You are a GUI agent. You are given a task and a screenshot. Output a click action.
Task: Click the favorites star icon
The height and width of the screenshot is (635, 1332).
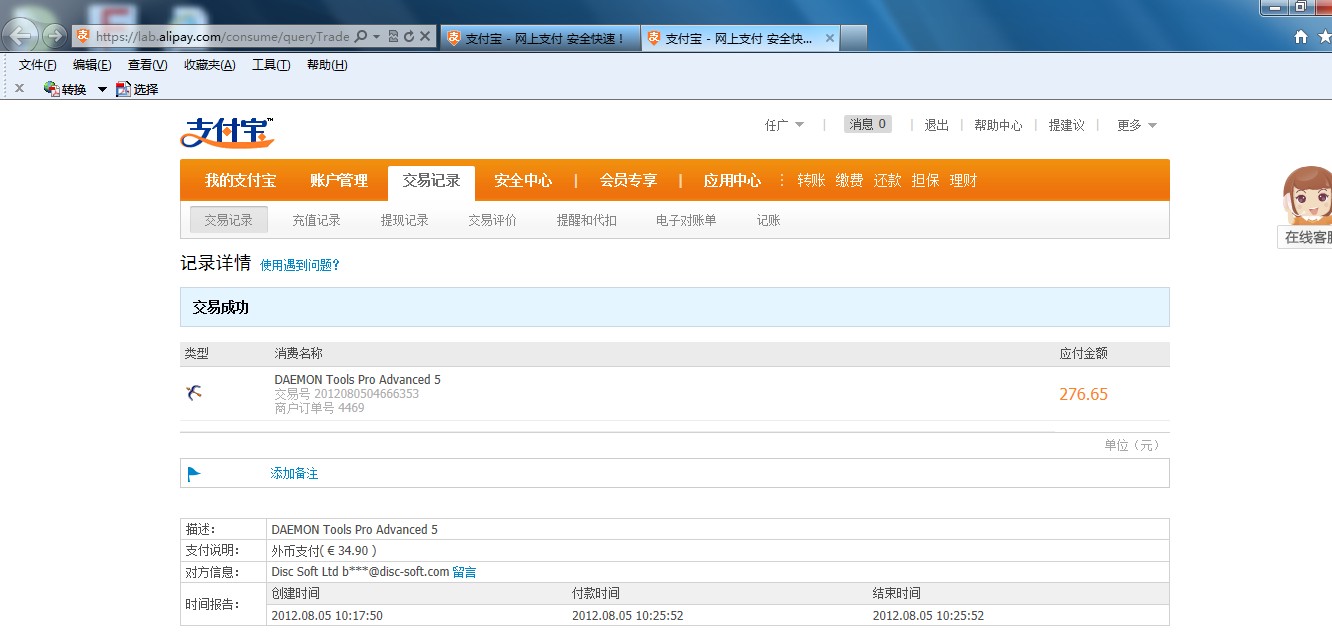coord(1325,37)
